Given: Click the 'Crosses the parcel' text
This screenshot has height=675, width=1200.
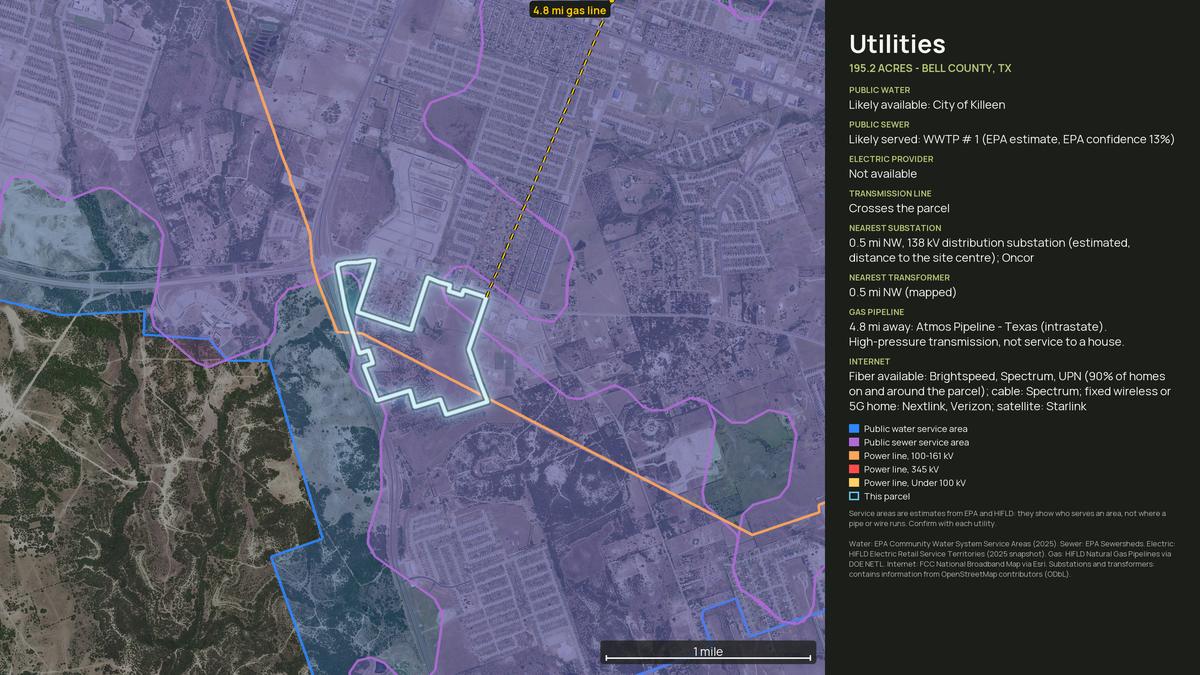Looking at the screenshot, I should tap(899, 208).
